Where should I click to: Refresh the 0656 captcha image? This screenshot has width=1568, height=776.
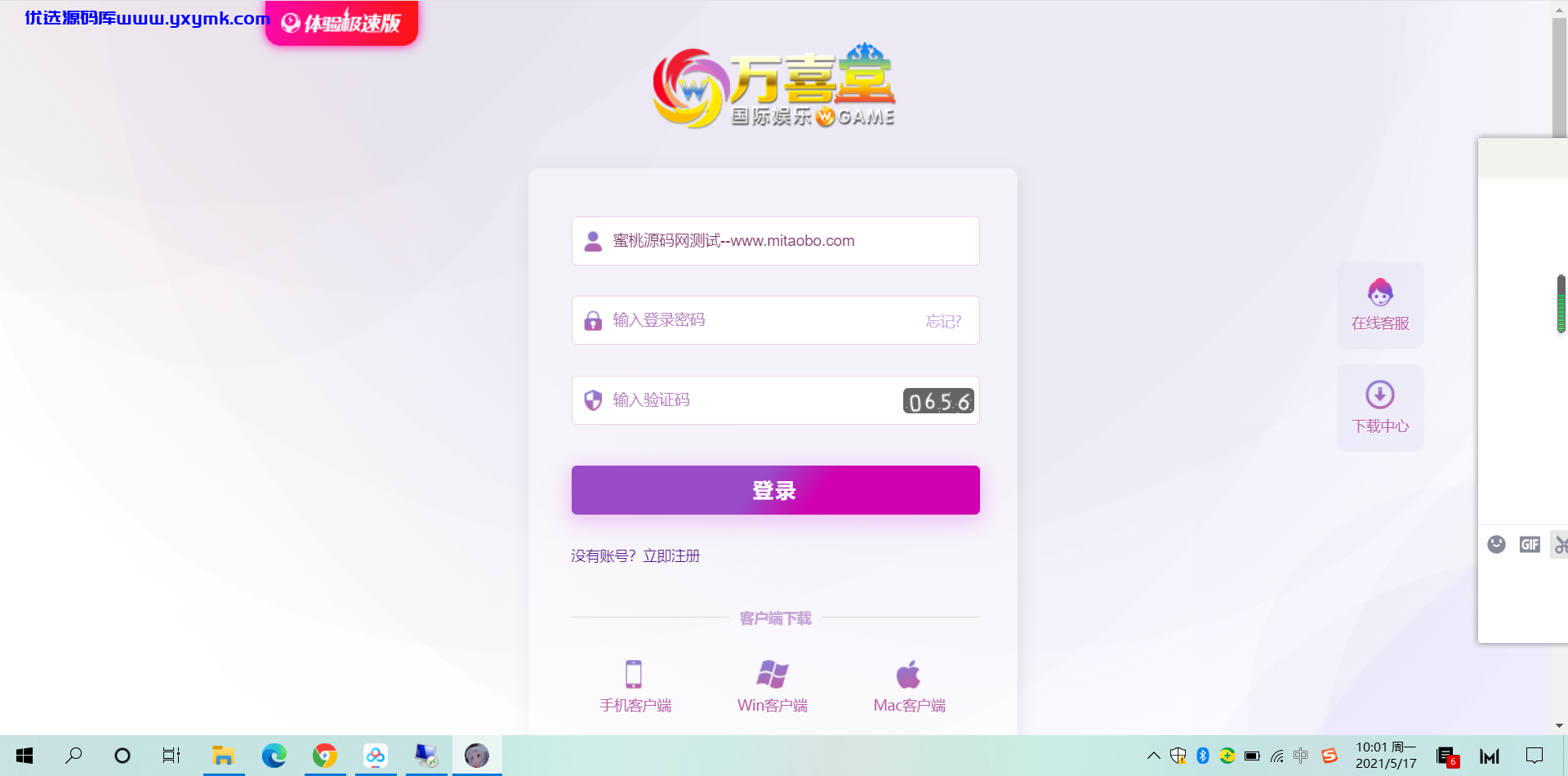coord(938,401)
